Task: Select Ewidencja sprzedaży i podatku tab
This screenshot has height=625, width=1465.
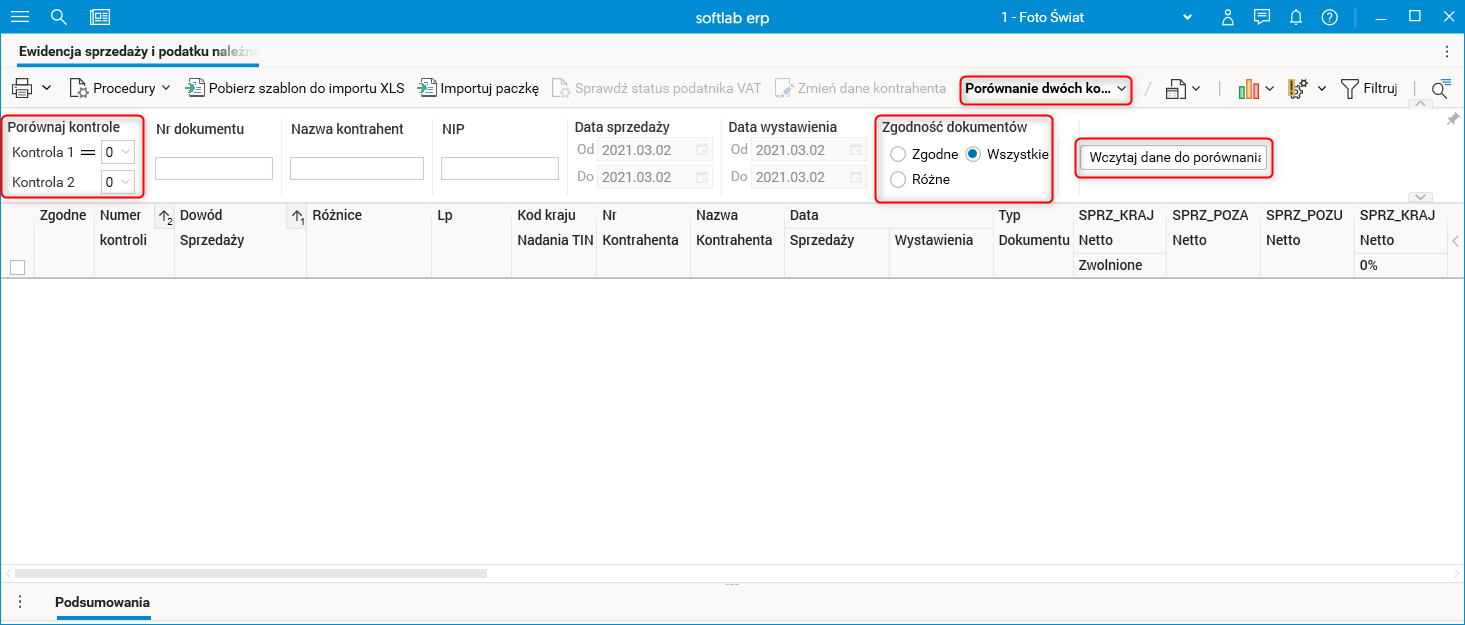Action: click(x=138, y=51)
